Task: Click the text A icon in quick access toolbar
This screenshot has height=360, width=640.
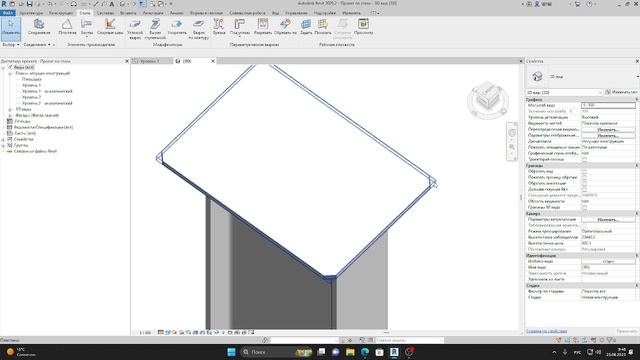Action: tap(111, 4)
